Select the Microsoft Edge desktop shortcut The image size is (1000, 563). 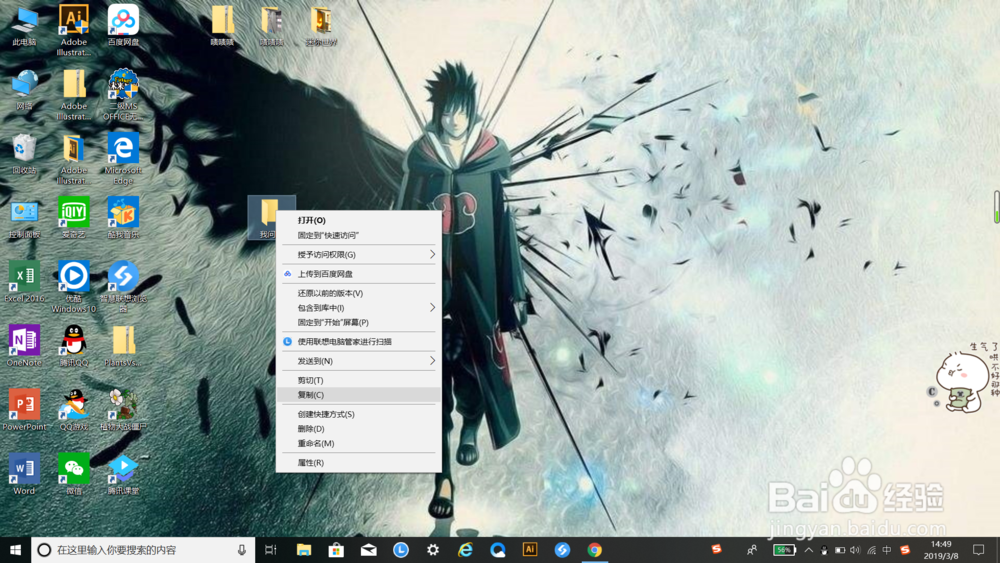click(x=123, y=159)
